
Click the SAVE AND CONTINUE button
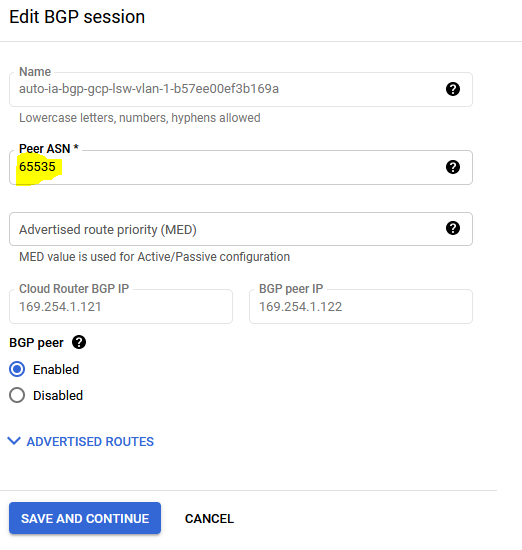[85, 518]
